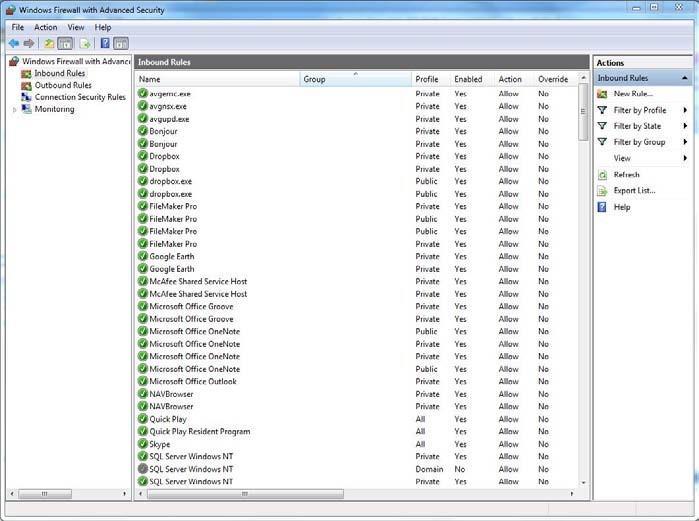Click green check icon of avgnsx.exe rule

pos(143,106)
